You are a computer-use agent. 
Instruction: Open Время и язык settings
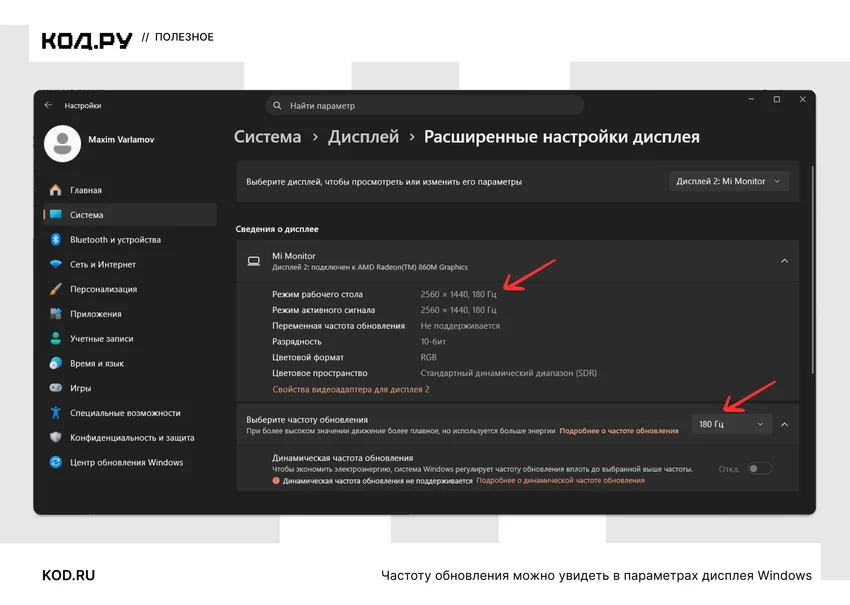[x=130, y=363]
